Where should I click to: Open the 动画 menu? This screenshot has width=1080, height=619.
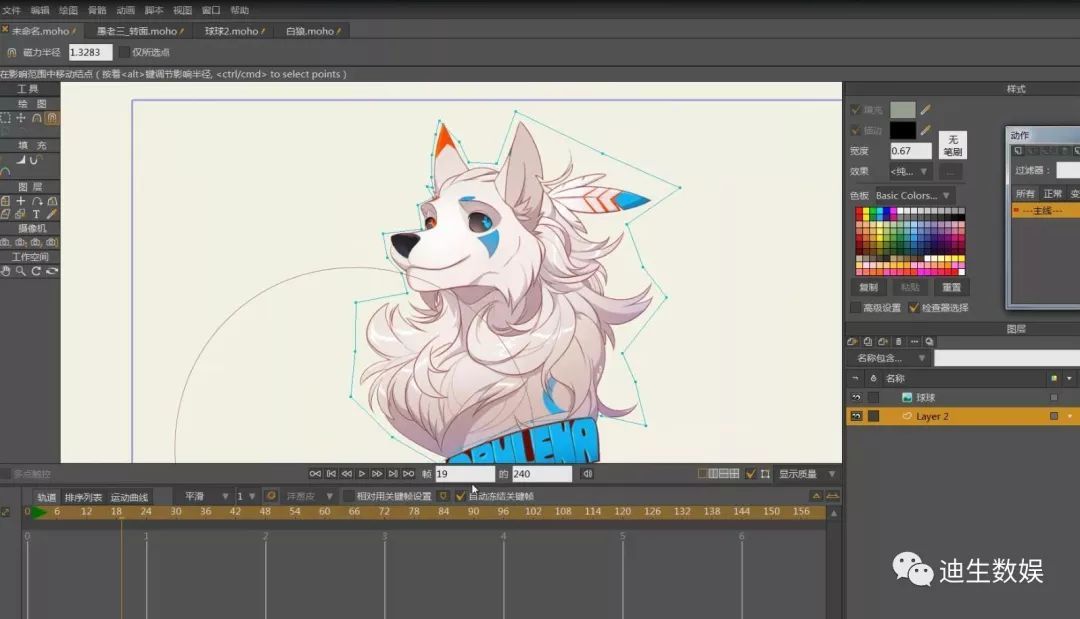125,10
